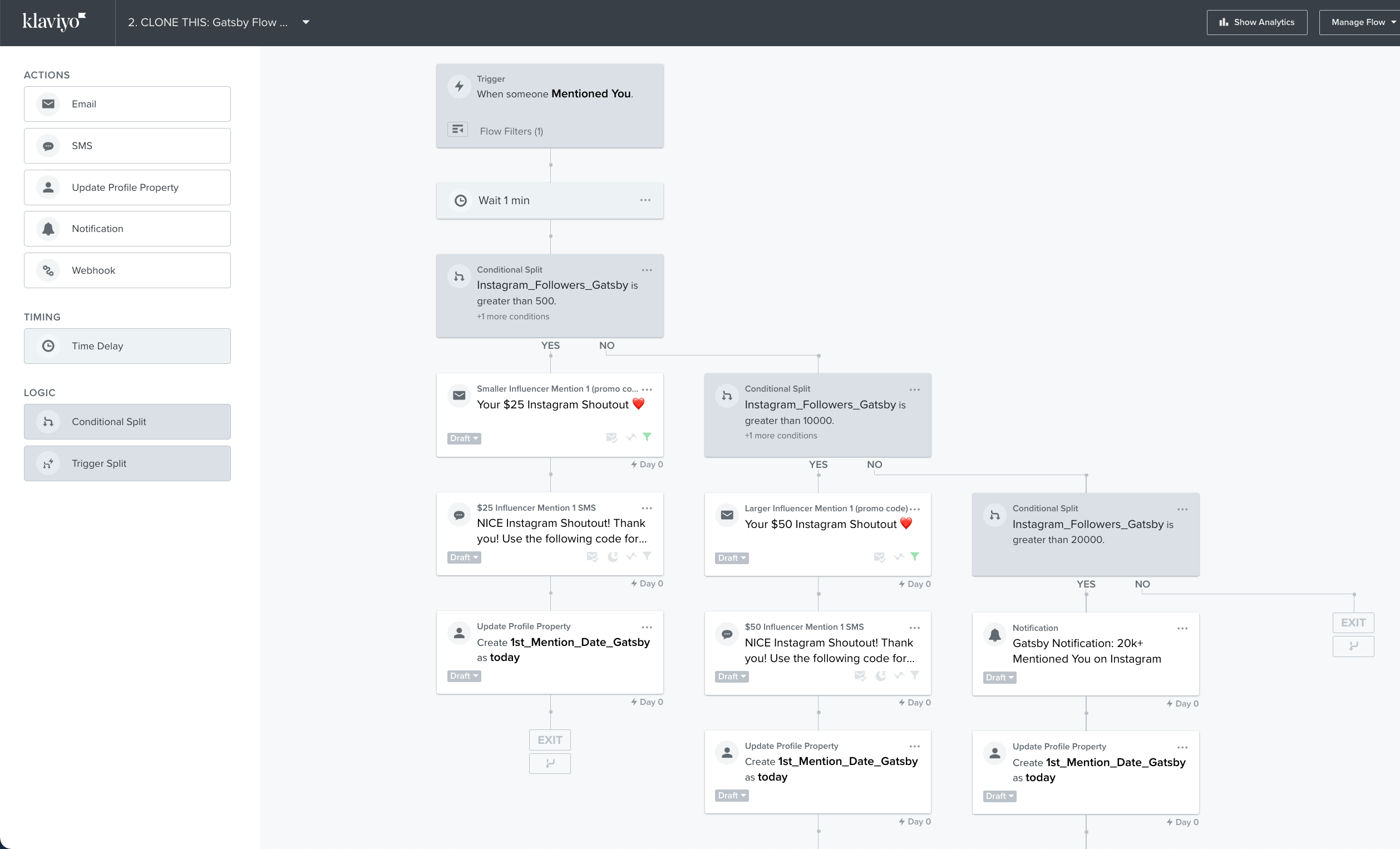Click filter icon on $50 Influencer SMS card
Viewport: 1400px width, 849px height.
(x=915, y=675)
